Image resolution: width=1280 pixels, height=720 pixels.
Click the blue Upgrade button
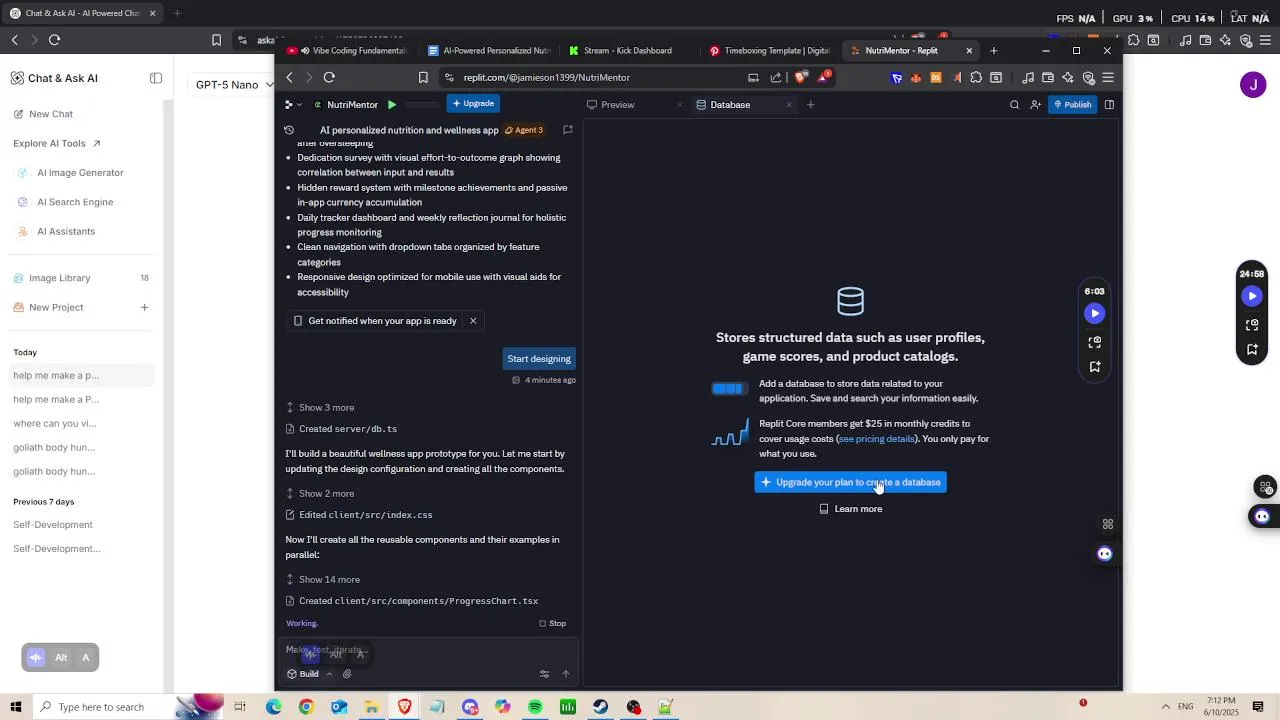473,104
